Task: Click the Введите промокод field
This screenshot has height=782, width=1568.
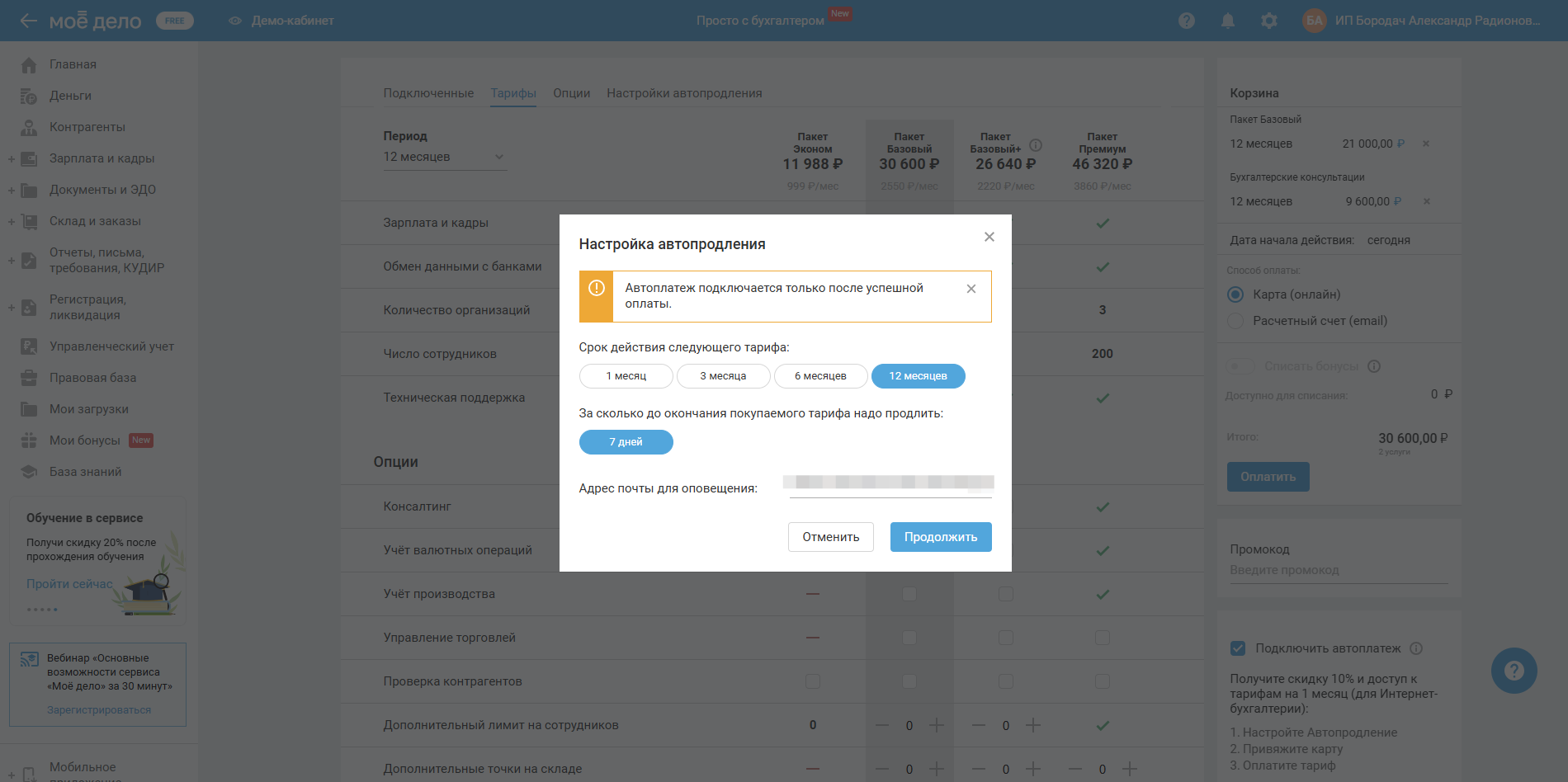Action: [1339, 571]
